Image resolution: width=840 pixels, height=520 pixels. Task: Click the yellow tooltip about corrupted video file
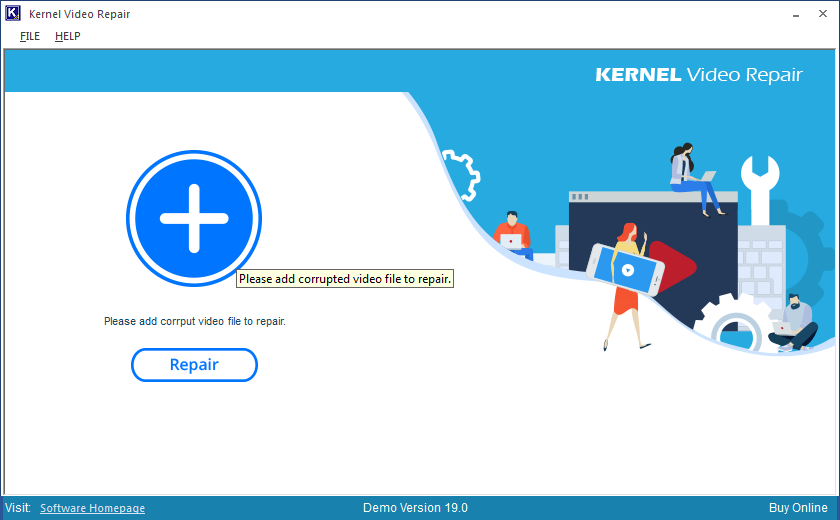[x=345, y=279]
